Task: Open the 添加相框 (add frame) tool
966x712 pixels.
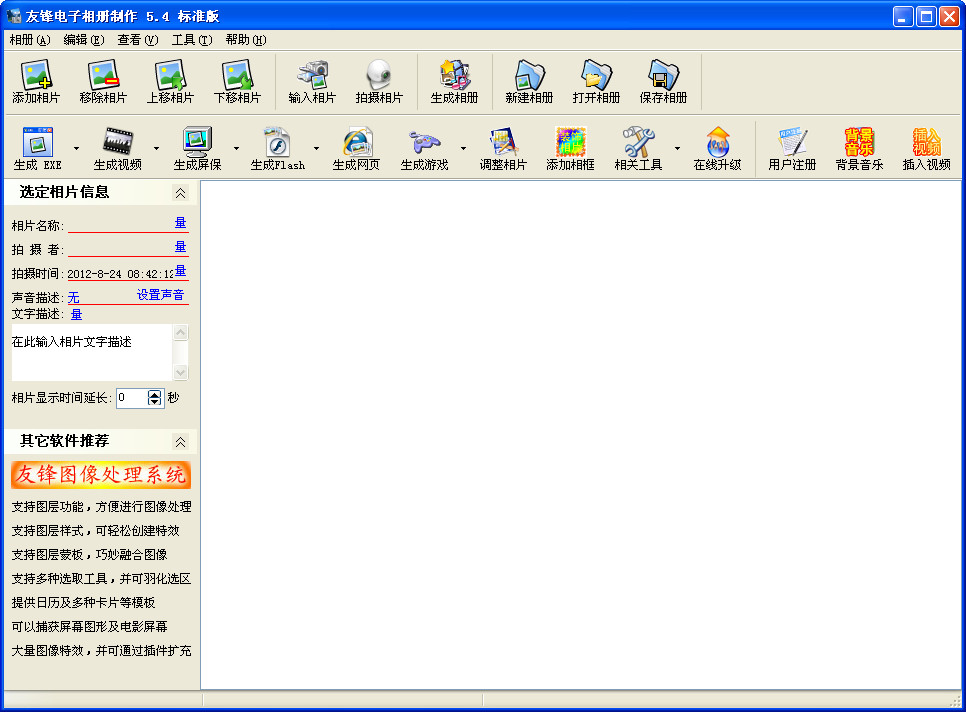Action: [x=570, y=148]
